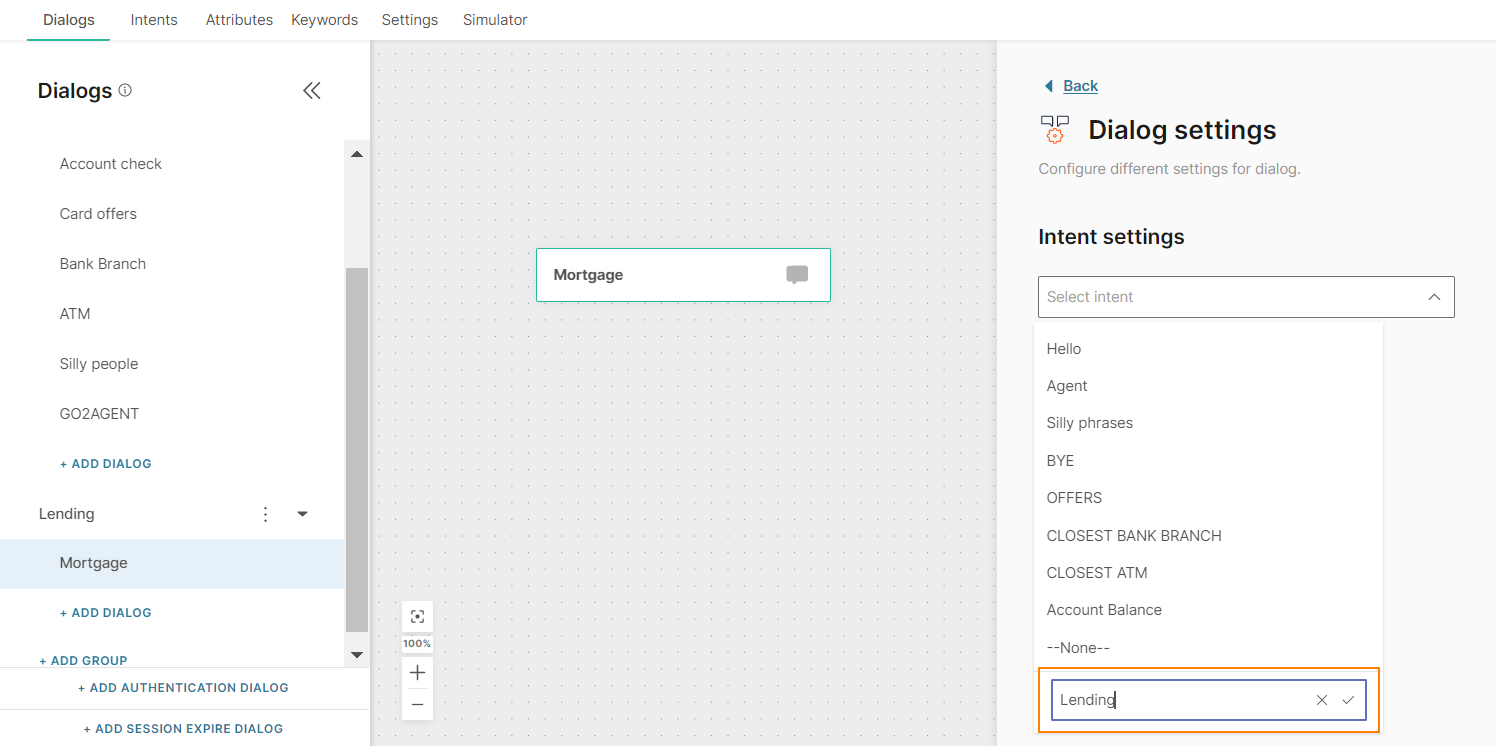
Task: Collapse the Lending group arrow
Action: 302,514
